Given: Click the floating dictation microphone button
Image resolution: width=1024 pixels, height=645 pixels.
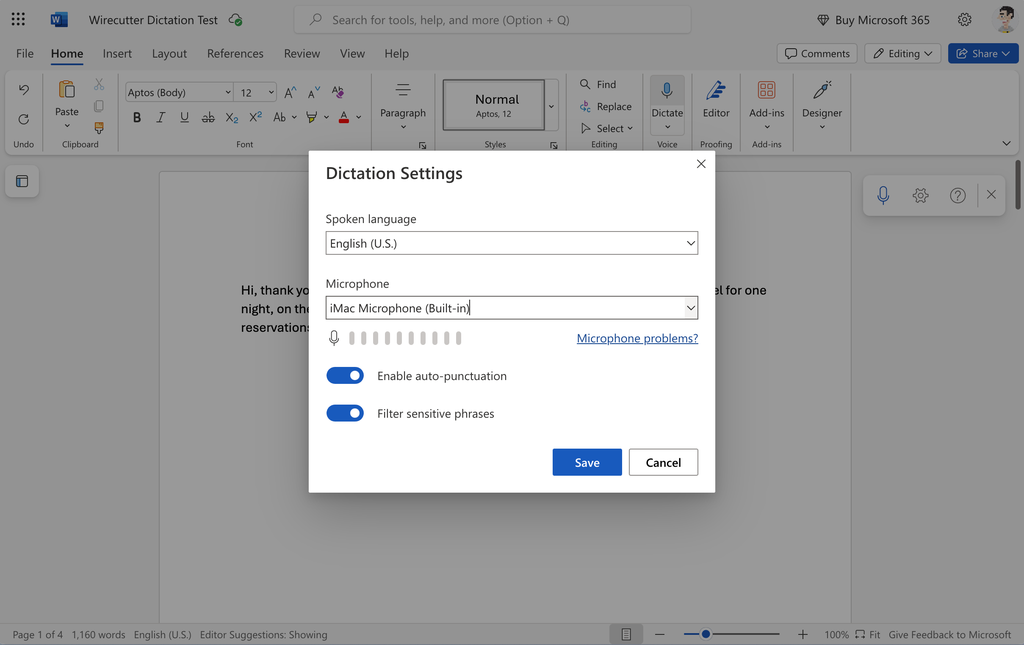Looking at the screenshot, I should click(883, 195).
